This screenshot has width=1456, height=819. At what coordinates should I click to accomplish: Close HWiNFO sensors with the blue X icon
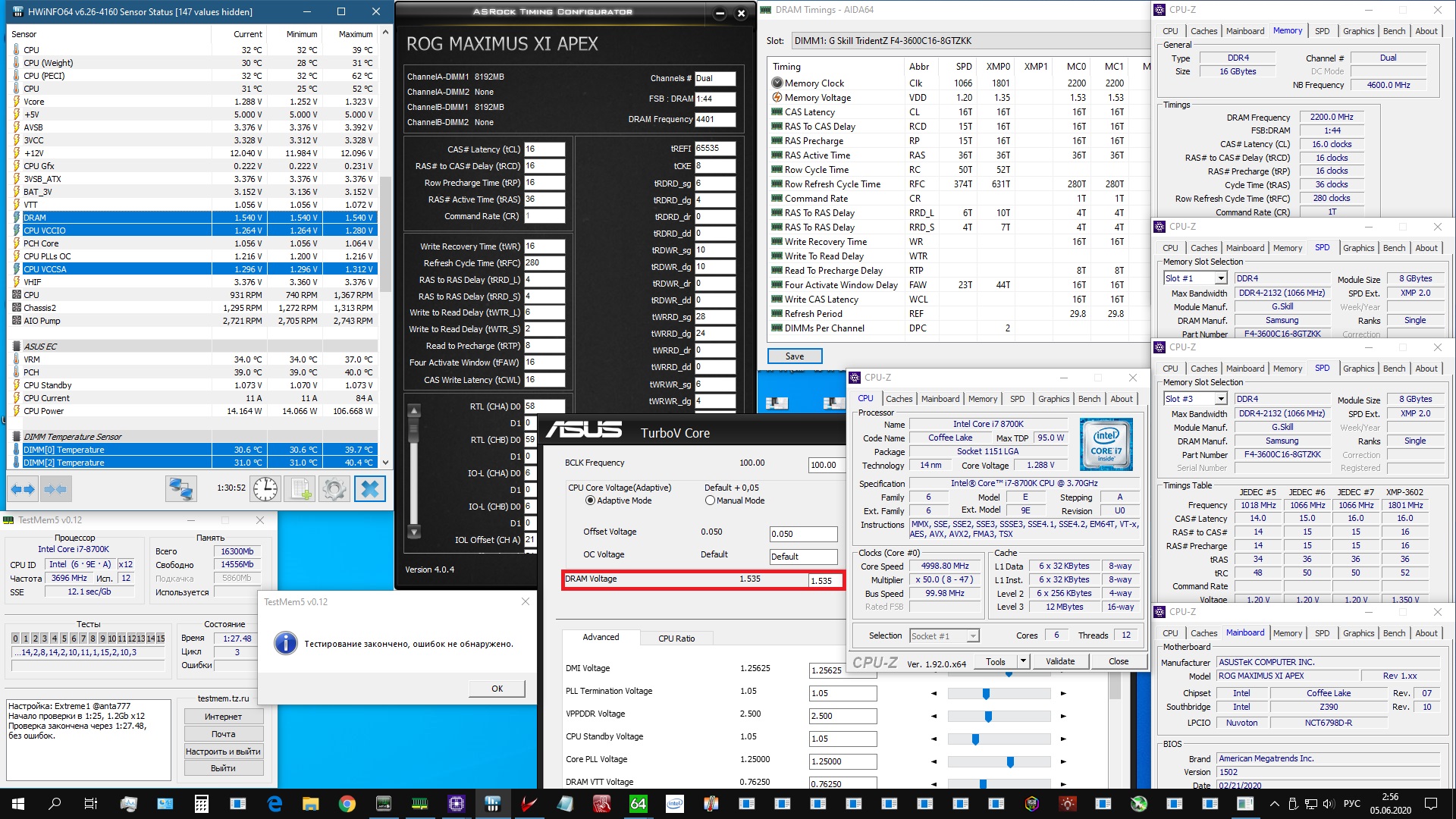370,489
